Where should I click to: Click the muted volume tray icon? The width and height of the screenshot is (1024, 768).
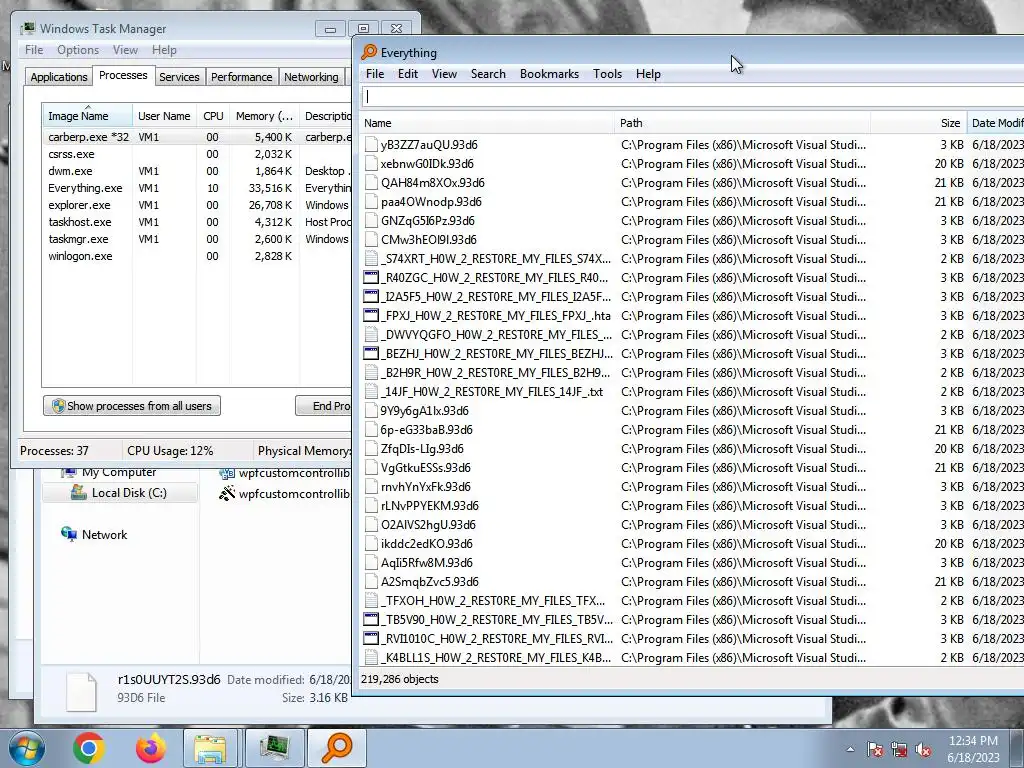[923, 749]
